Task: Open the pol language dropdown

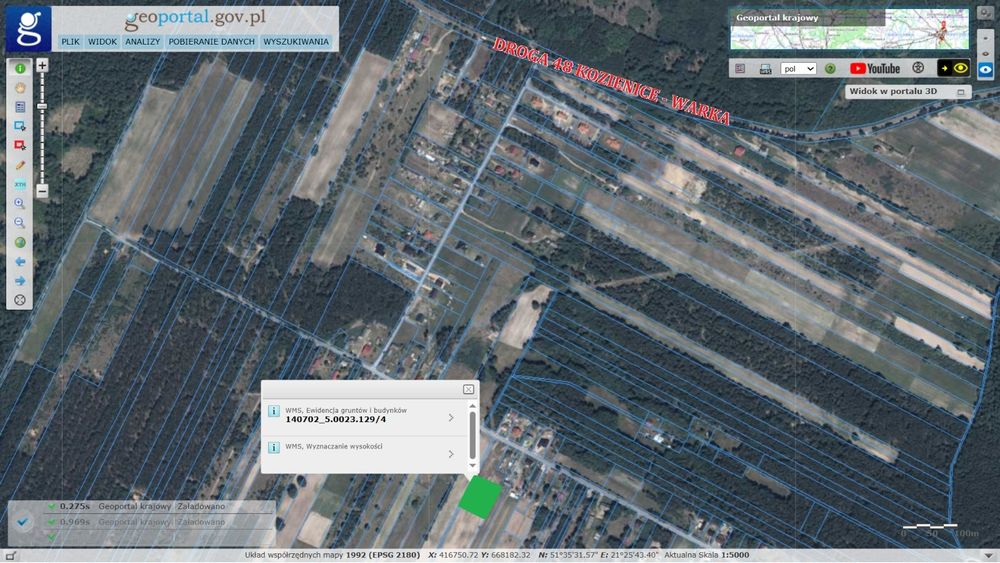Action: [x=798, y=68]
